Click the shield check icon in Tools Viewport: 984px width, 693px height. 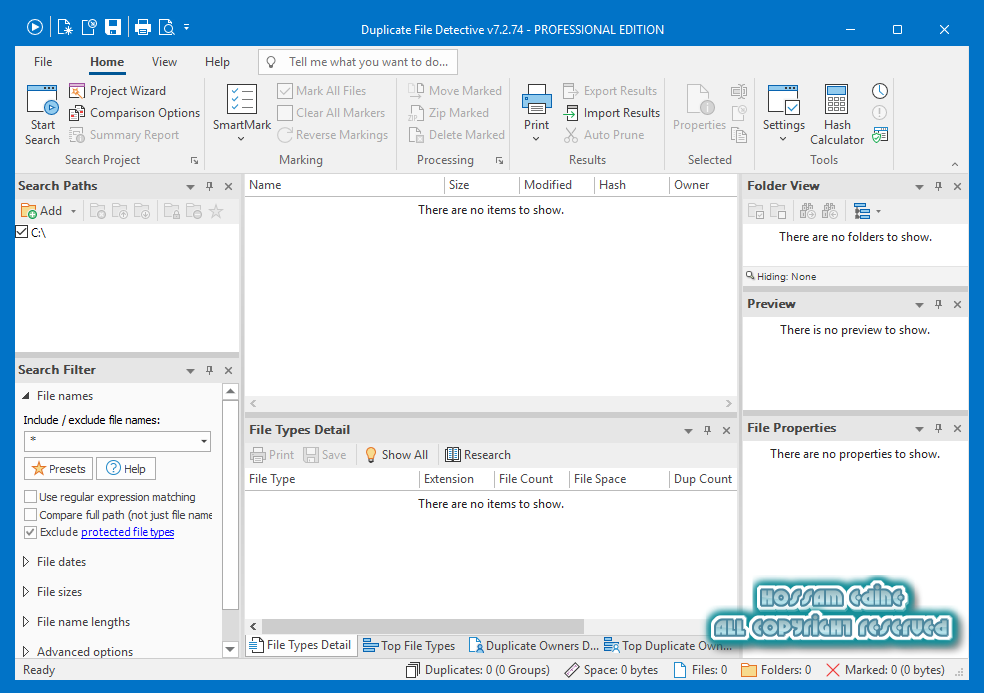click(x=880, y=135)
